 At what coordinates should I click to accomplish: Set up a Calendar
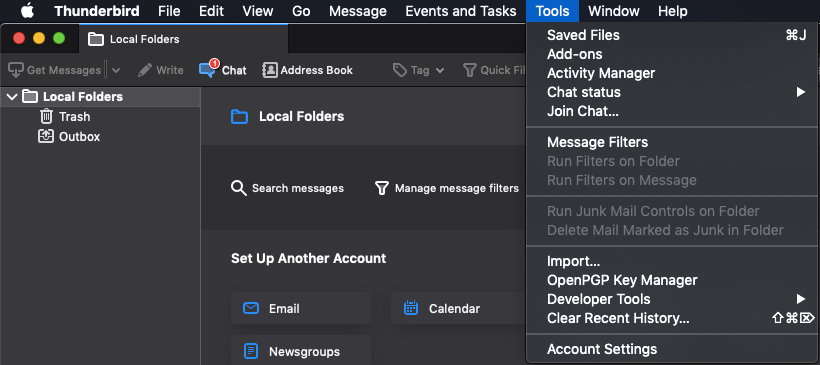459,309
